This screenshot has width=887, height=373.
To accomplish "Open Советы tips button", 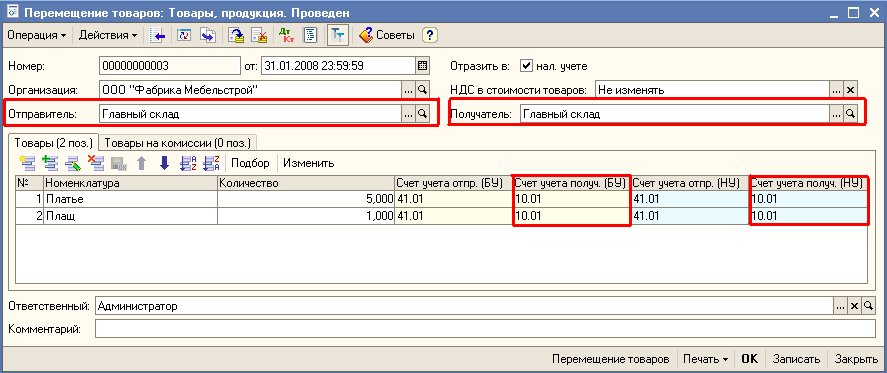I will click(x=387, y=35).
